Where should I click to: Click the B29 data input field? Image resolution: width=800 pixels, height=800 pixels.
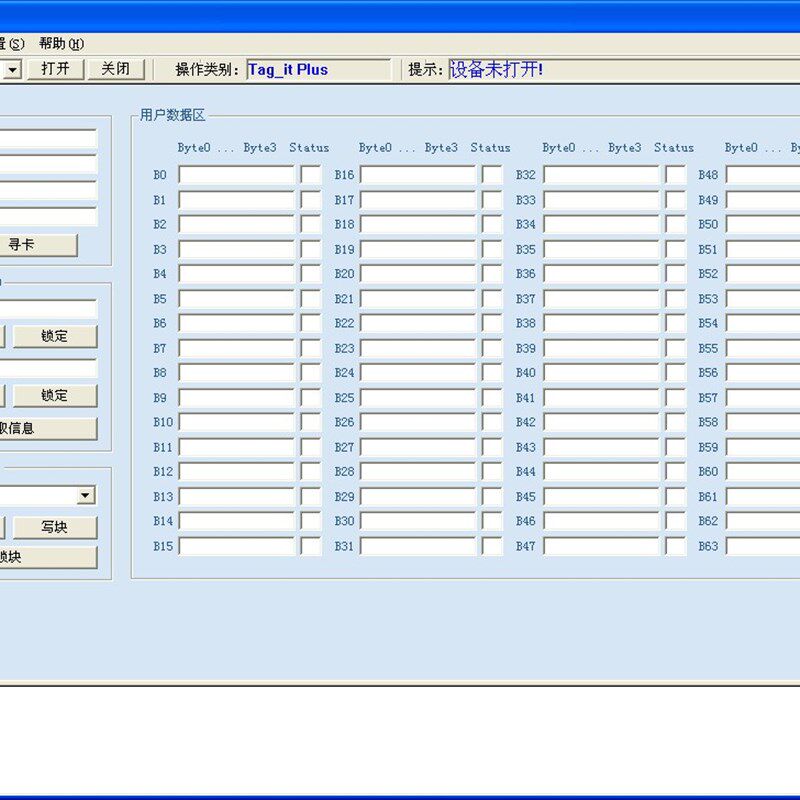(x=418, y=497)
